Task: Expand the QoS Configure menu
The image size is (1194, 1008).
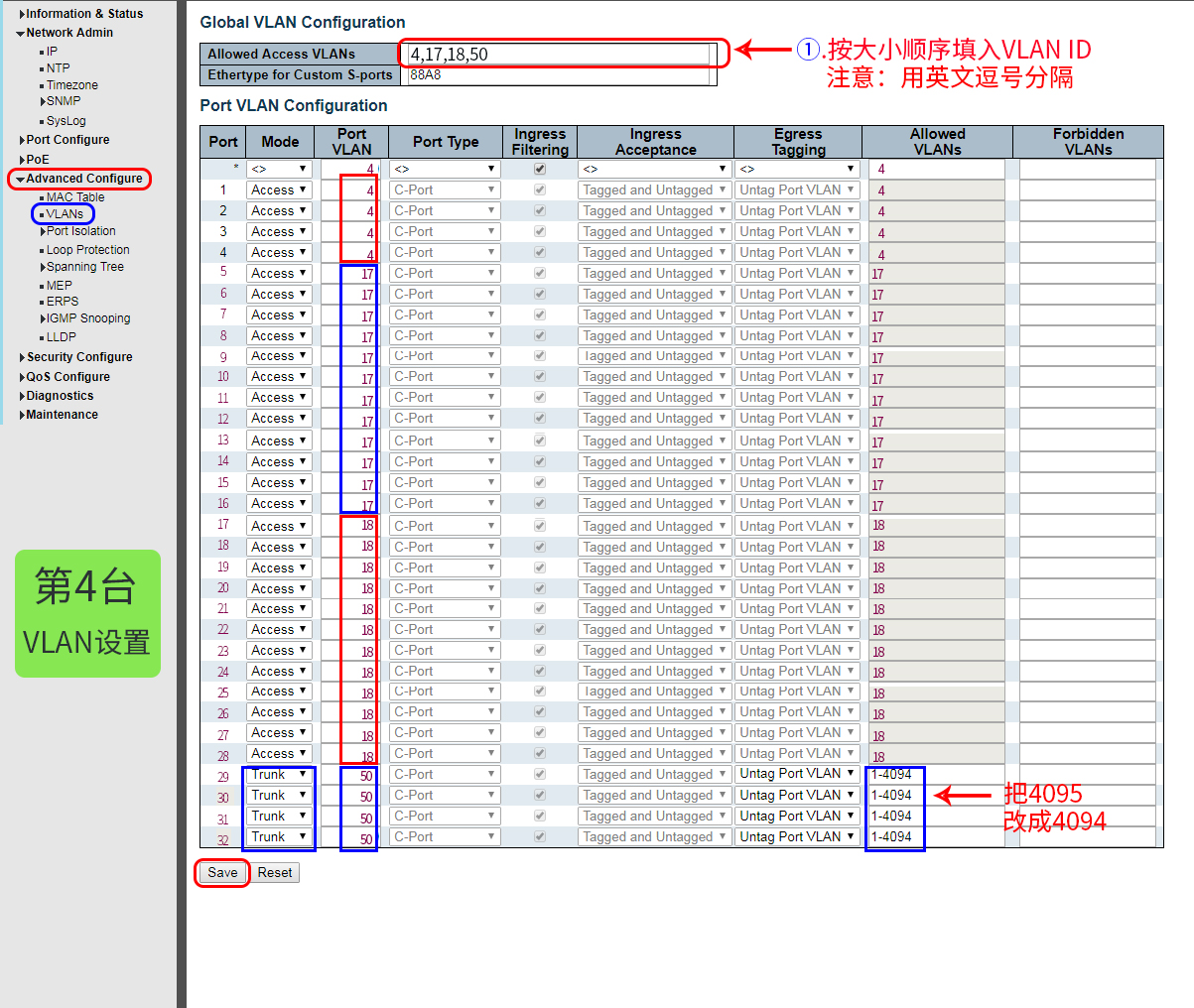Action: (x=66, y=377)
